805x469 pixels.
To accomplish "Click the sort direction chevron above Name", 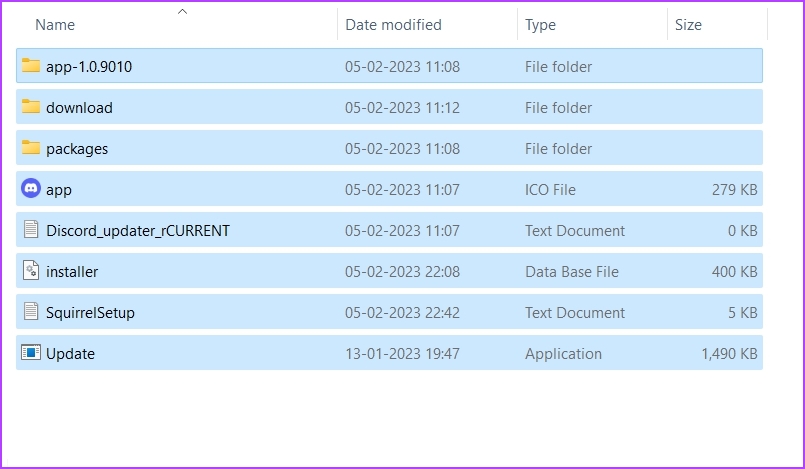I will click(182, 11).
